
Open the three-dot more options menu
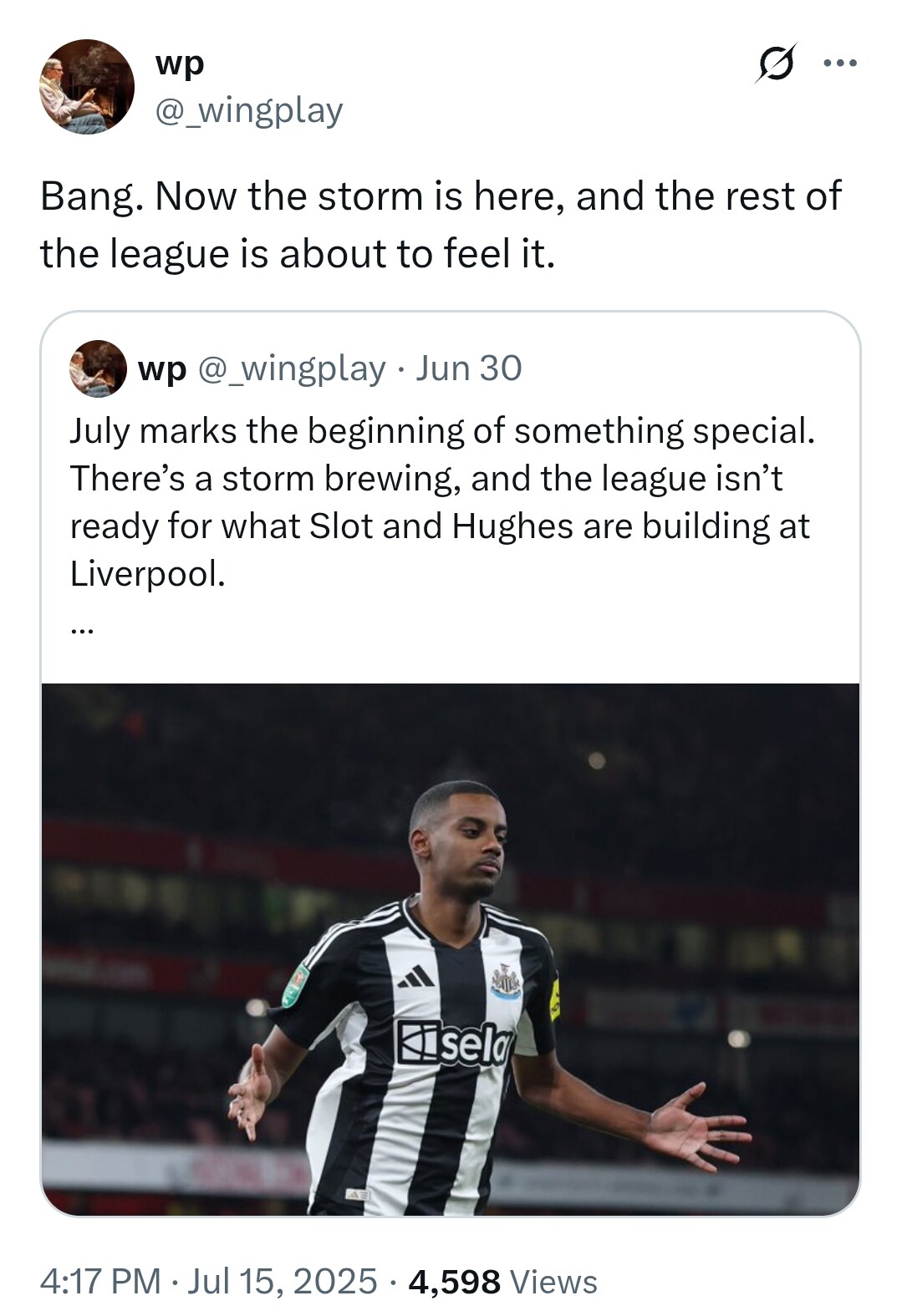coord(839,64)
